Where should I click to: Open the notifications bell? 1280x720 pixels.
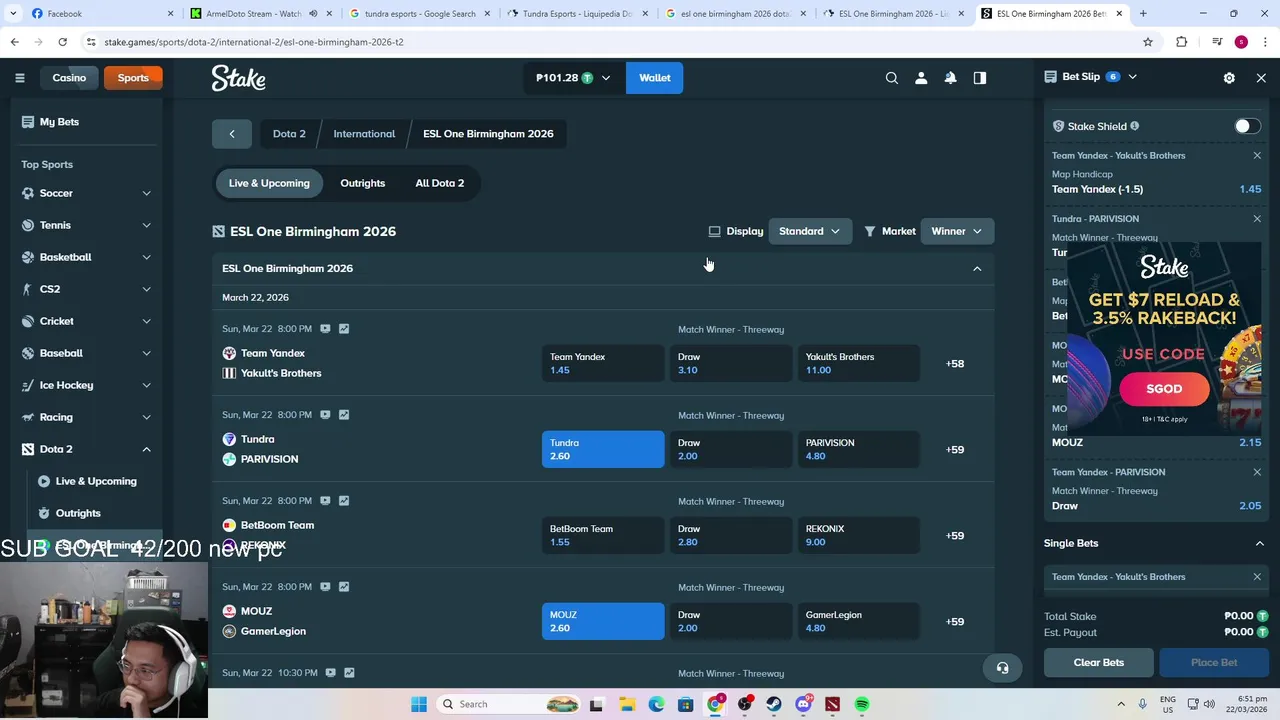tap(950, 77)
